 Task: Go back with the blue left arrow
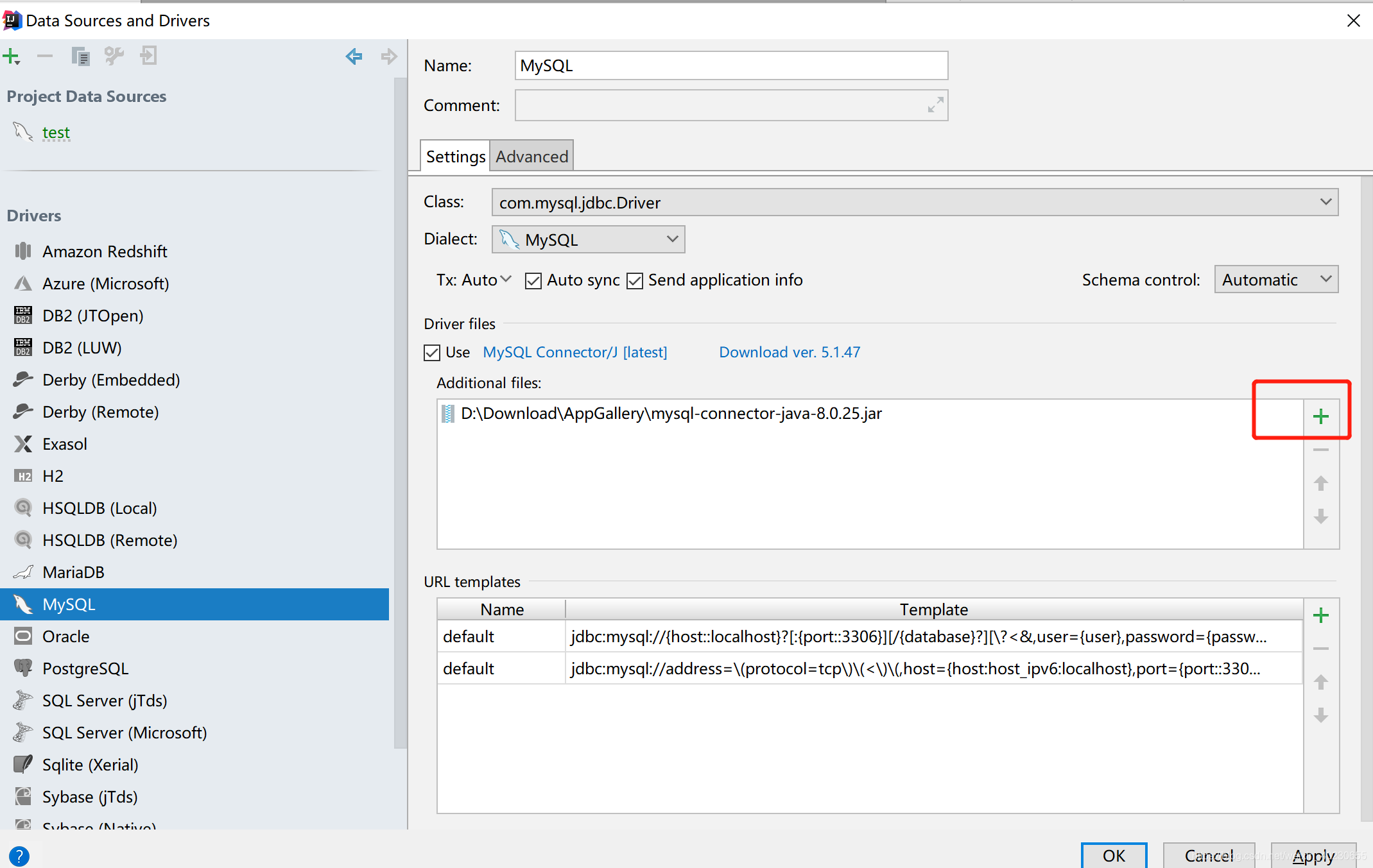[x=354, y=56]
